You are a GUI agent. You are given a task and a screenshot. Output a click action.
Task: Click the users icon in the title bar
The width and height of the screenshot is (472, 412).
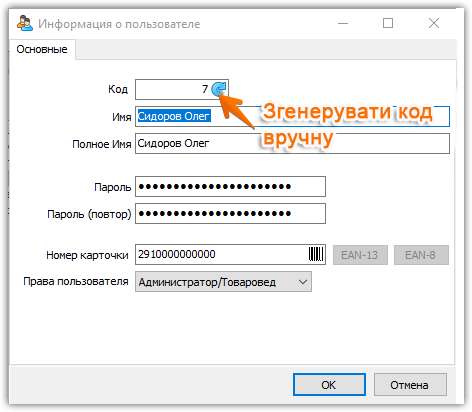click(25, 23)
